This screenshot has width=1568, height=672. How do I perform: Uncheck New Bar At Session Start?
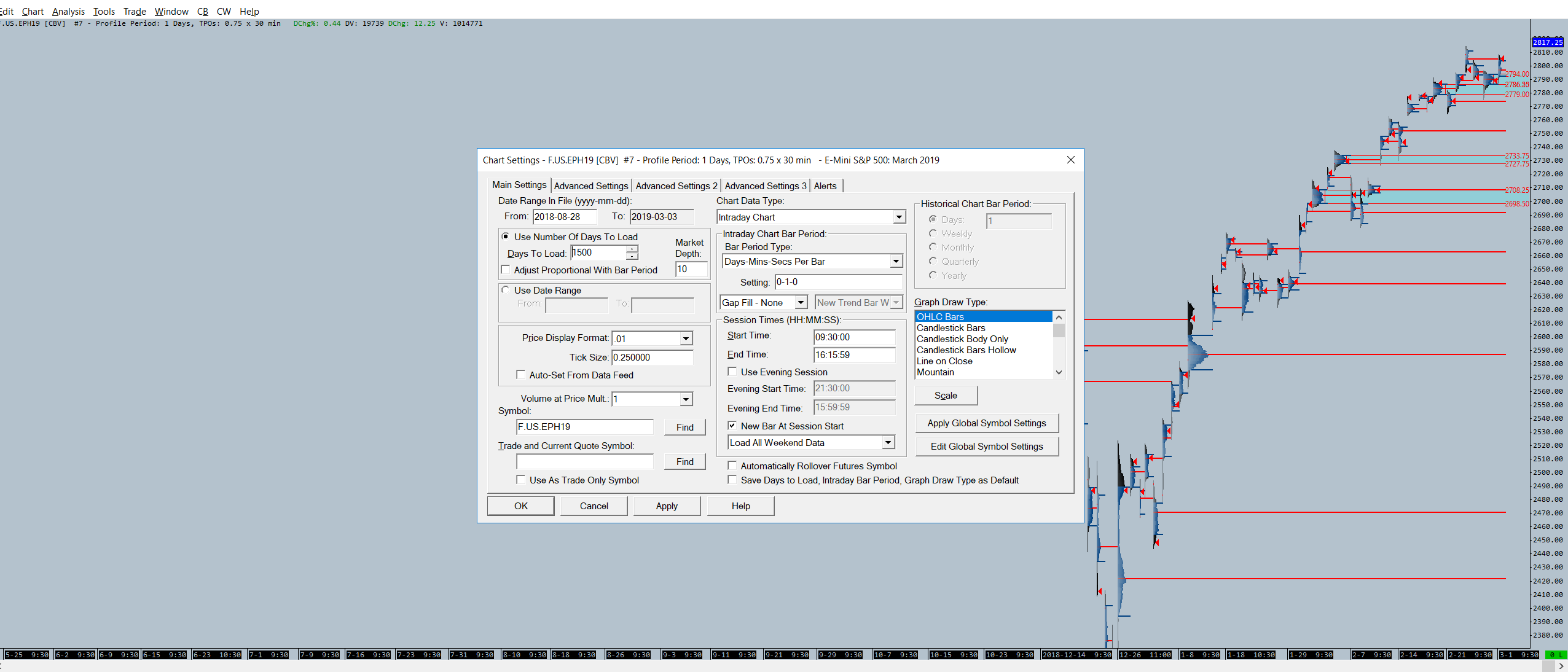tap(732, 426)
